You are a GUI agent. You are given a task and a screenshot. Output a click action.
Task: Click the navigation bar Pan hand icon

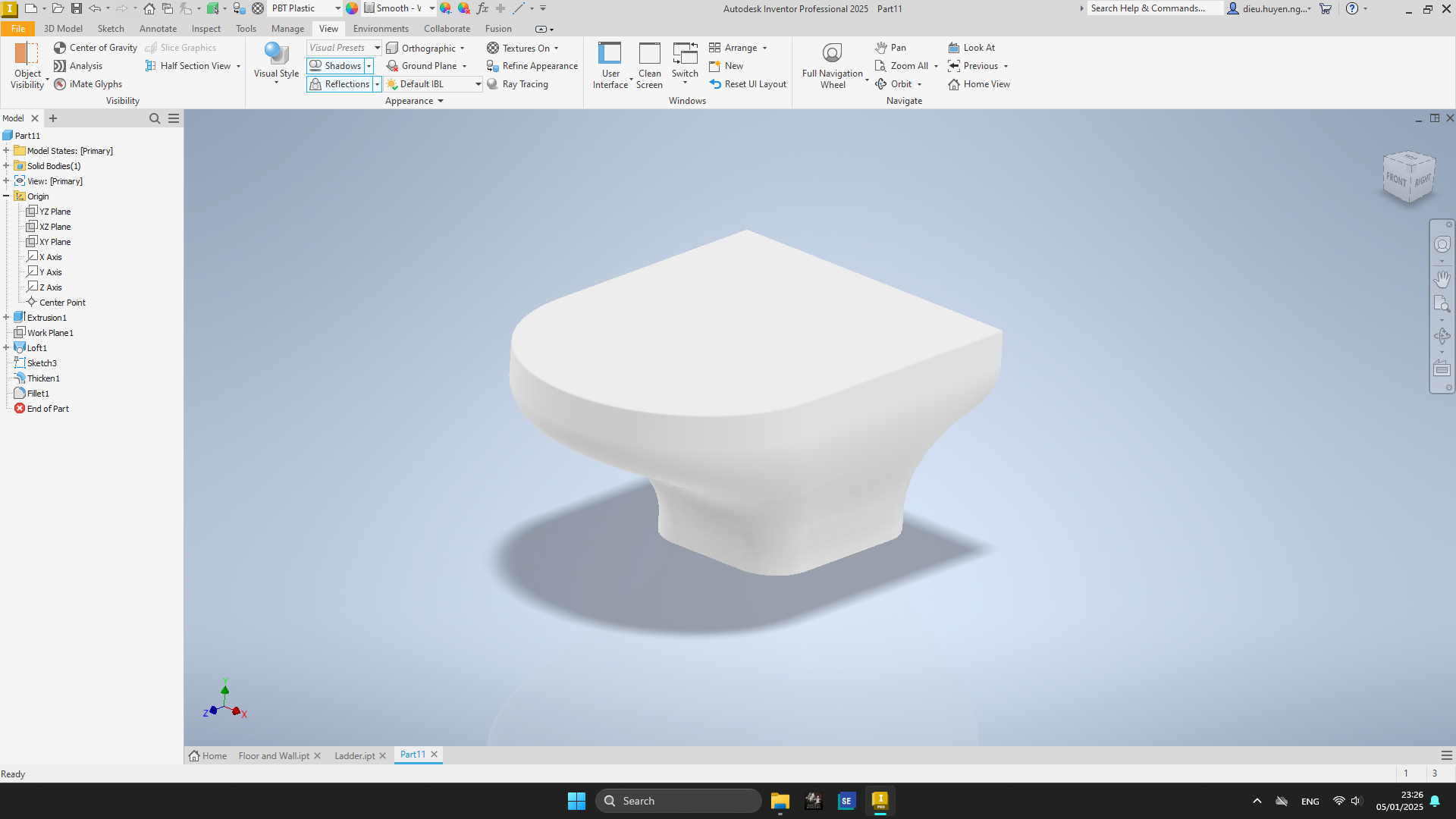[x=1442, y=279]
